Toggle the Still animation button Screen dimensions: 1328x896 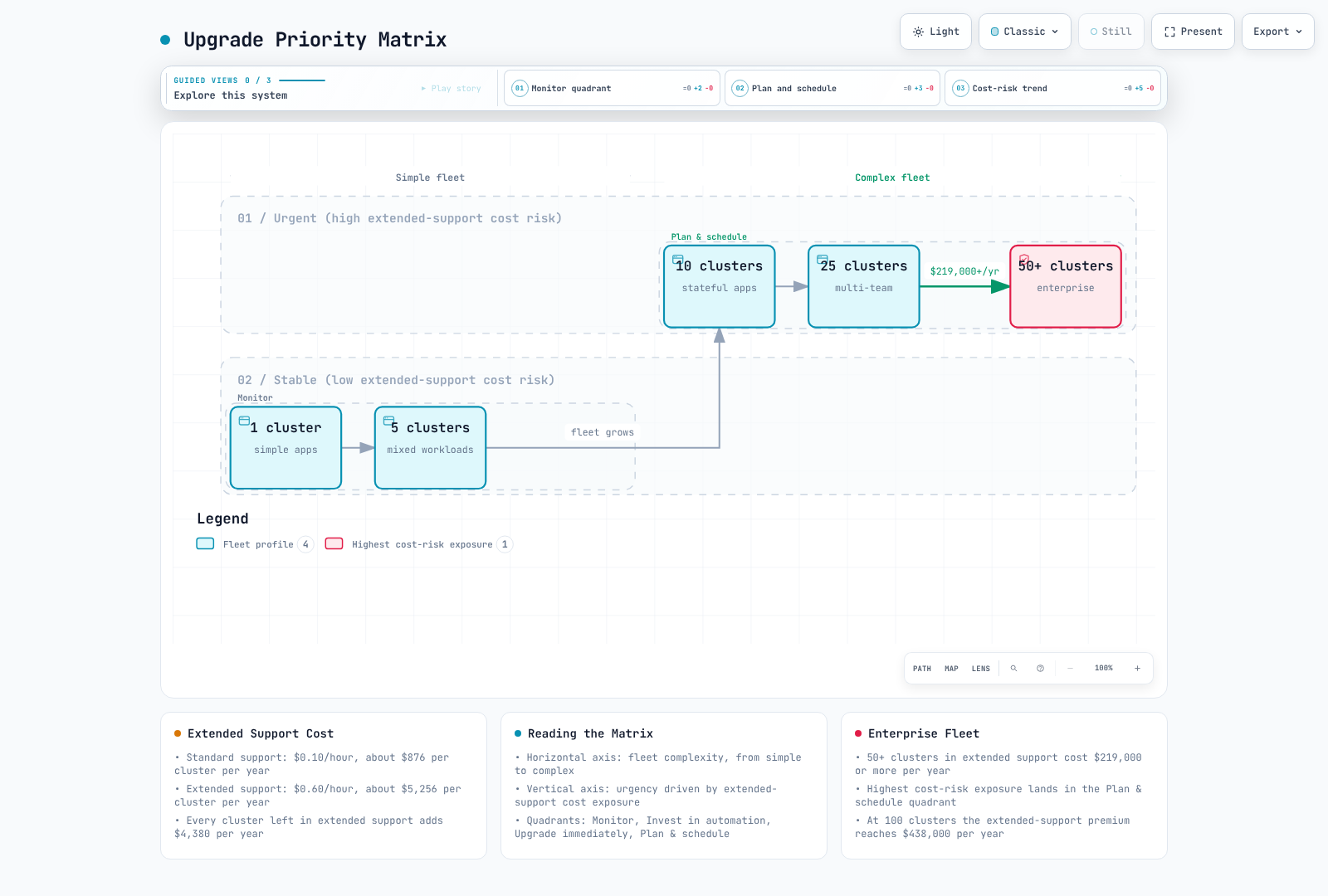coord(1111,32)
